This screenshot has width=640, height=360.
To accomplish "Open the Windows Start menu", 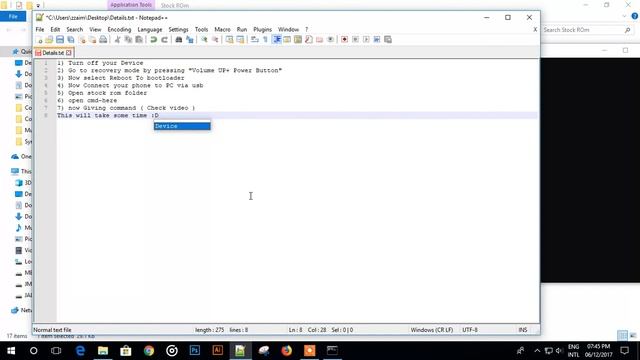I will 11,351.
